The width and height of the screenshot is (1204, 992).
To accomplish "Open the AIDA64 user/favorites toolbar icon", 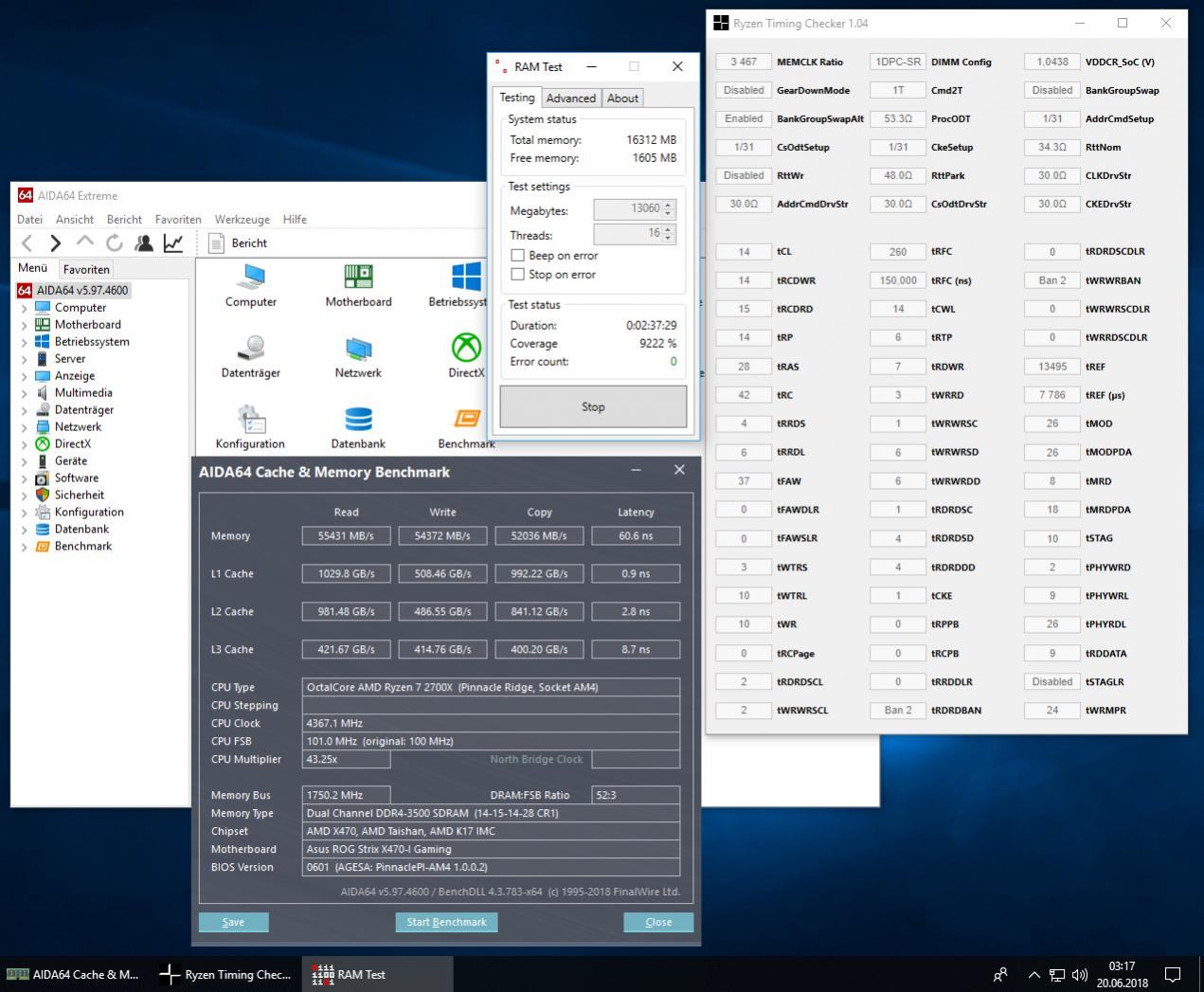I will 144,243.
